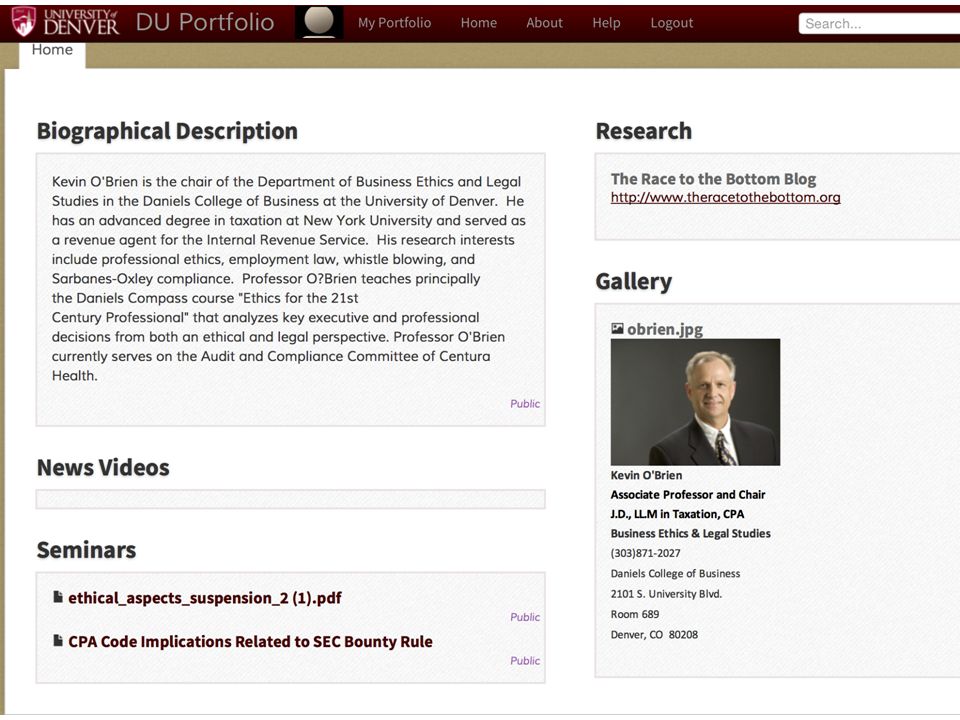This screenshot has height=720, width=960.
Task: Open theracetothebottom.org link
Action: (726, 197)
